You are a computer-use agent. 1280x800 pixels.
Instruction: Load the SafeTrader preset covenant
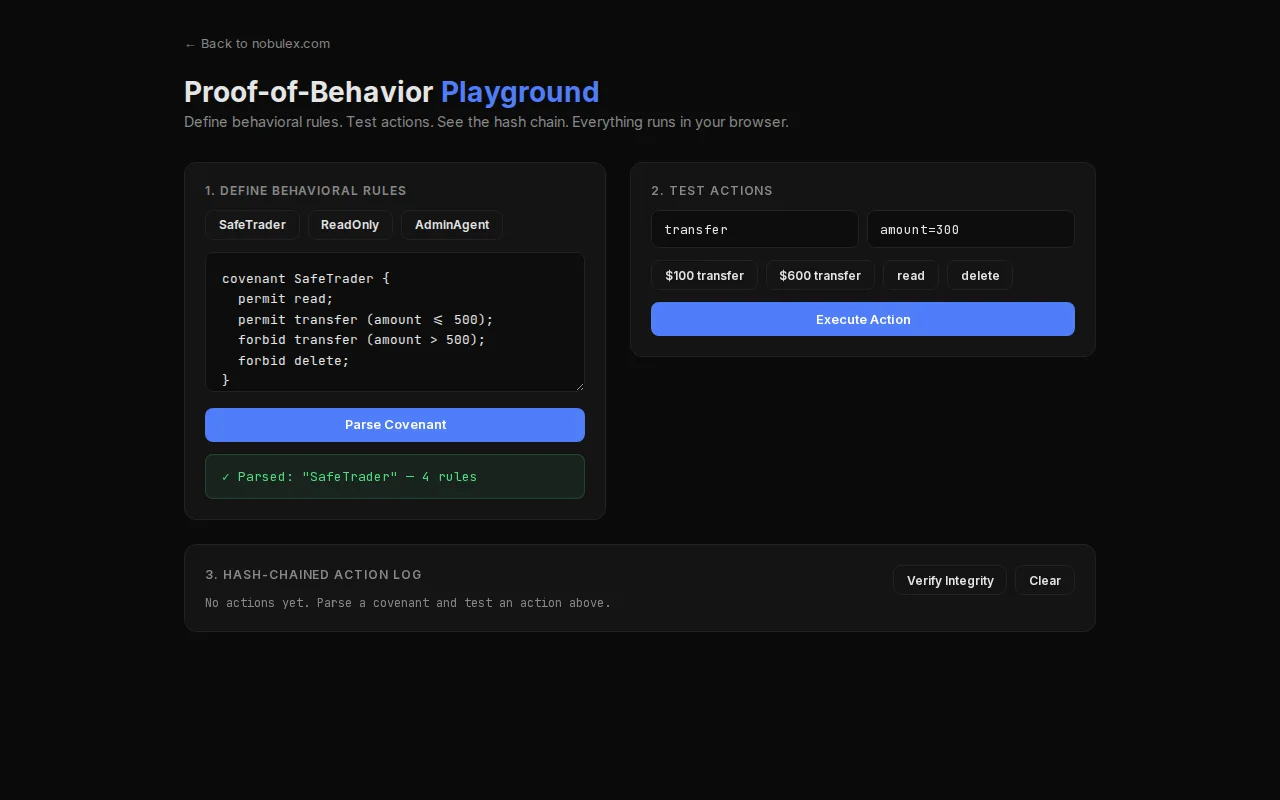point(252,225)
